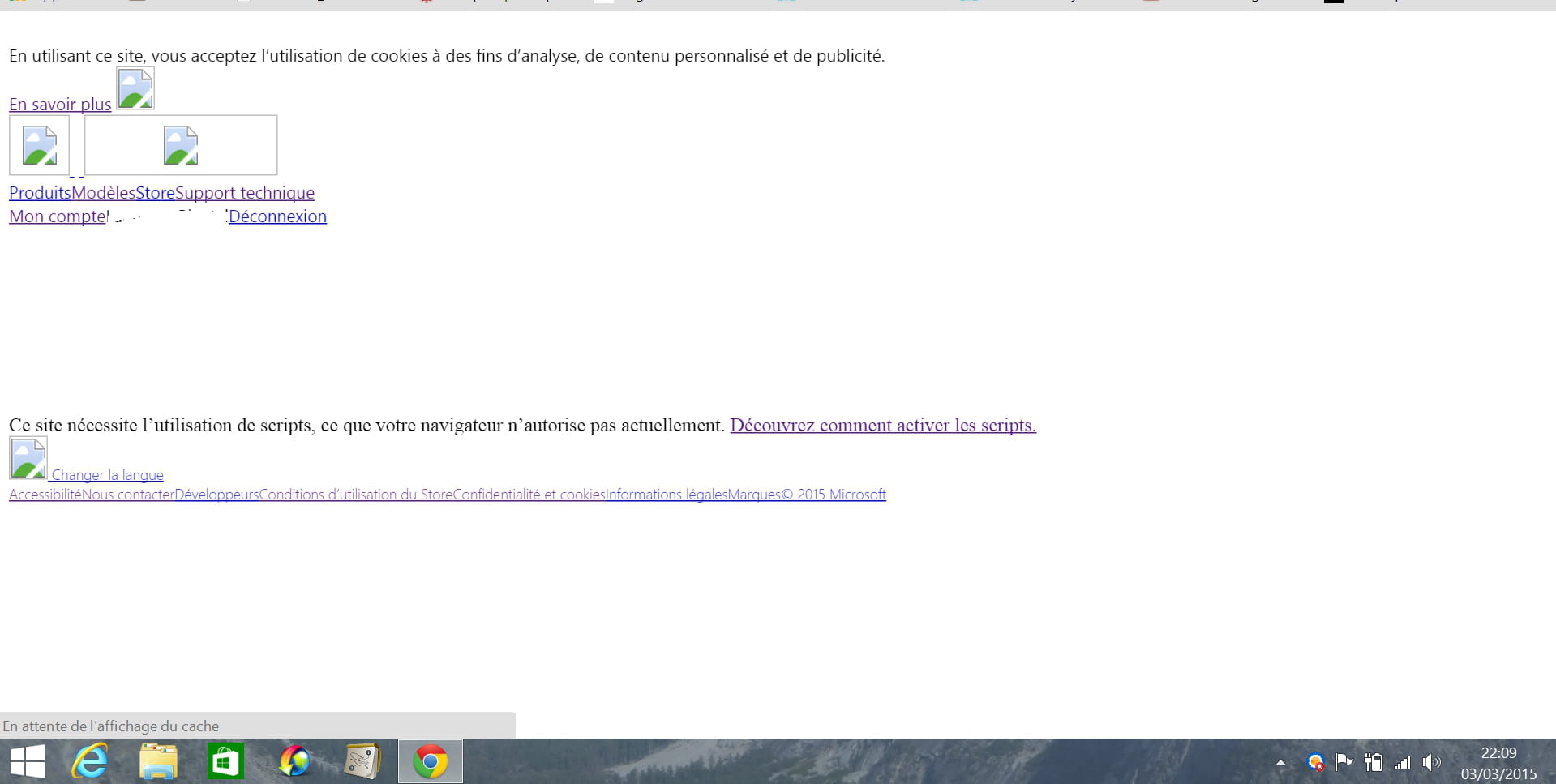Image resolution: width=1556 pixels, height=784 pixels.
Task: Open the 'En savoir plus' cookie link
Action: [60, 105]
